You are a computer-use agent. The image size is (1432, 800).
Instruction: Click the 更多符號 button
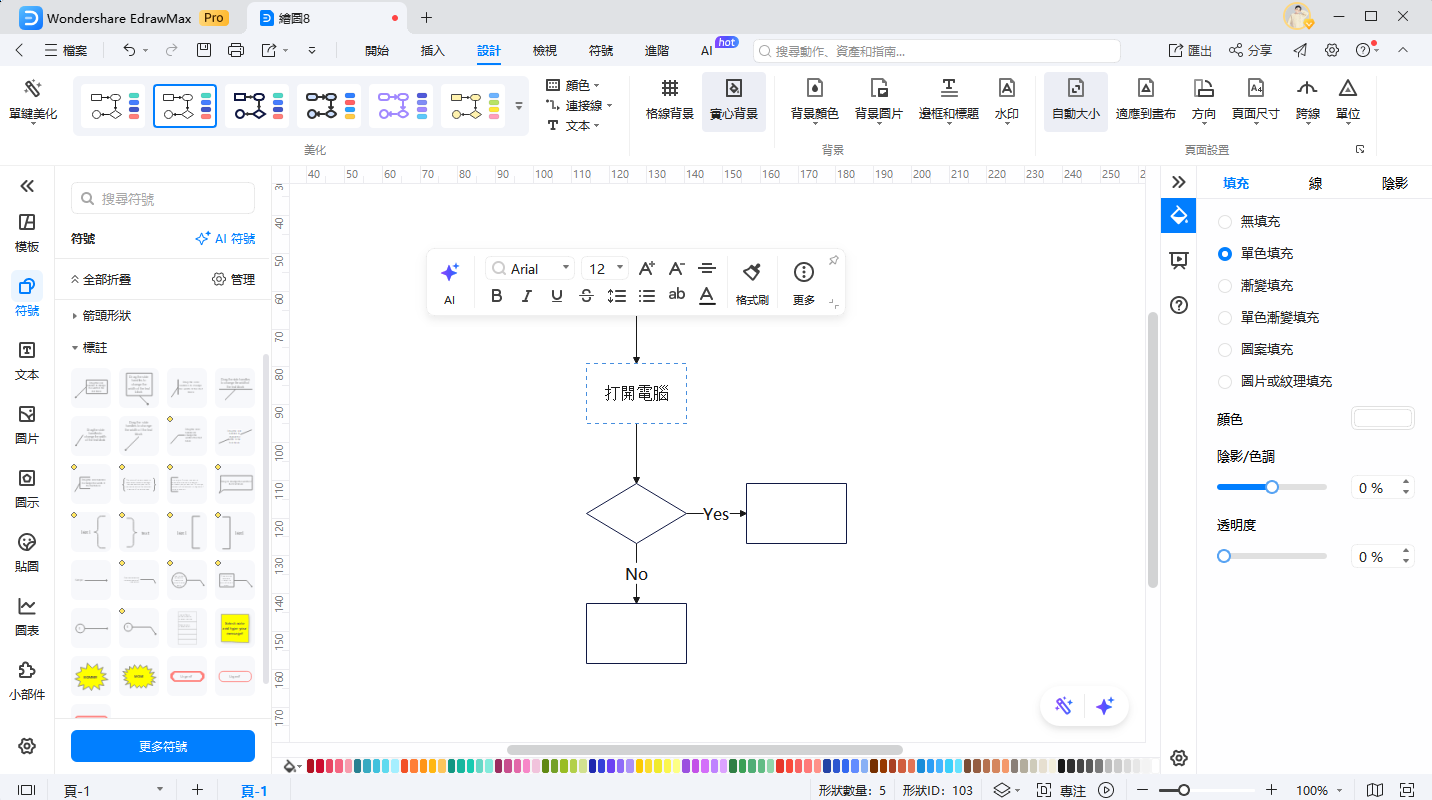coord(162,746)
